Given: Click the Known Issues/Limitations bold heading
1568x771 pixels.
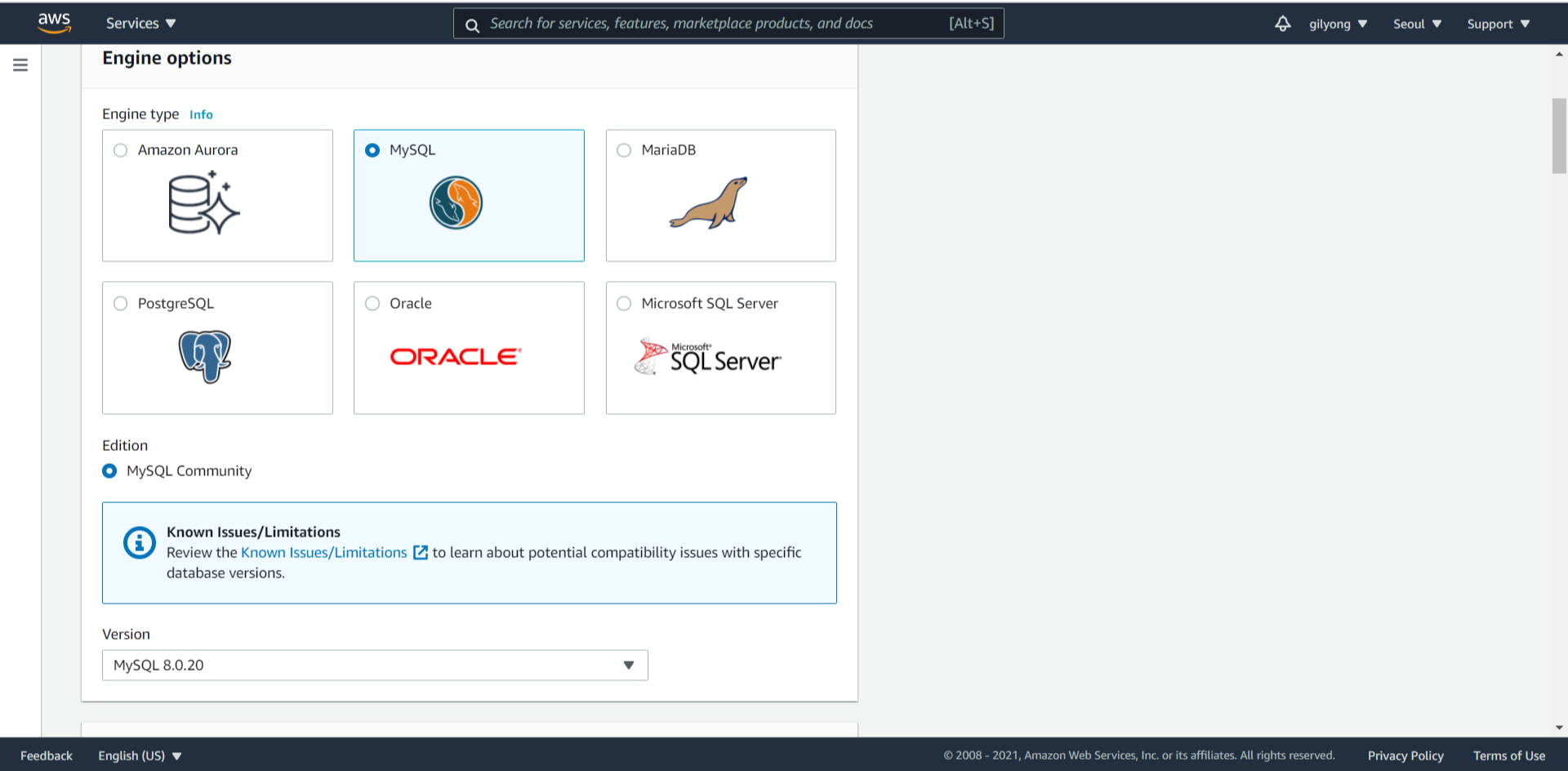Looking at the screenshot, I should [253, 532].
